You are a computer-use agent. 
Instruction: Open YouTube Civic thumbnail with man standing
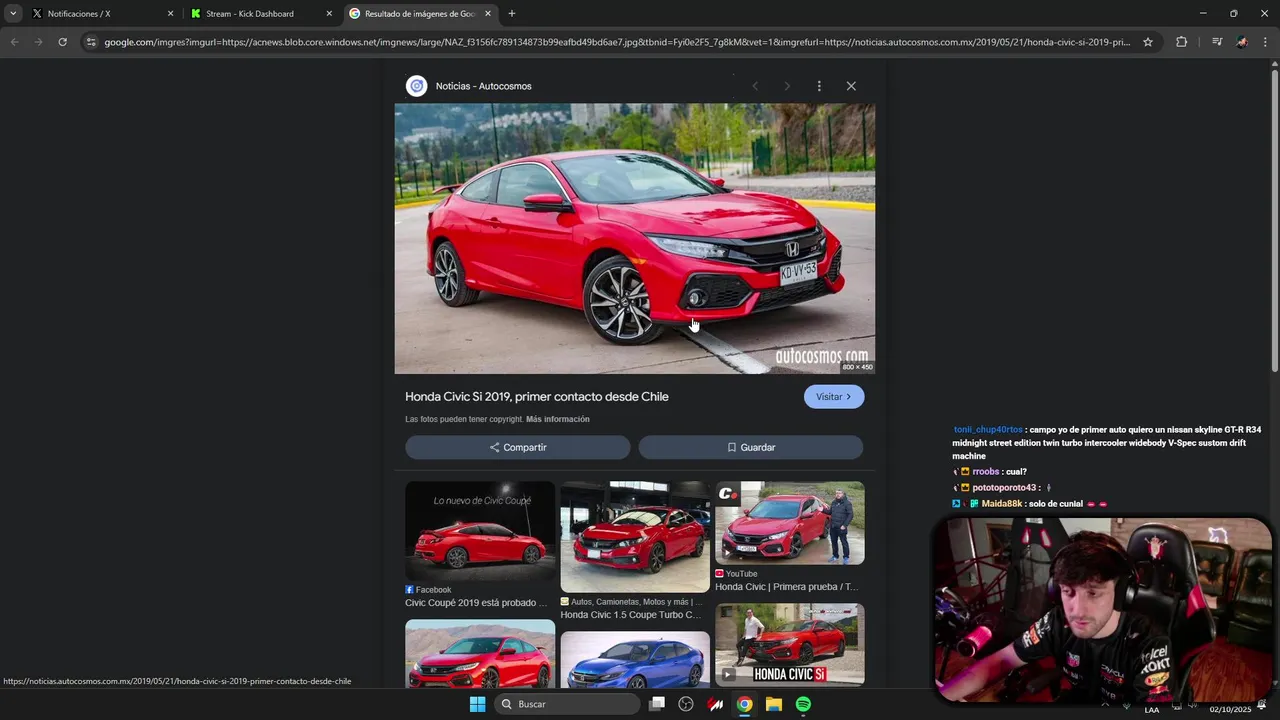(790, 523)
